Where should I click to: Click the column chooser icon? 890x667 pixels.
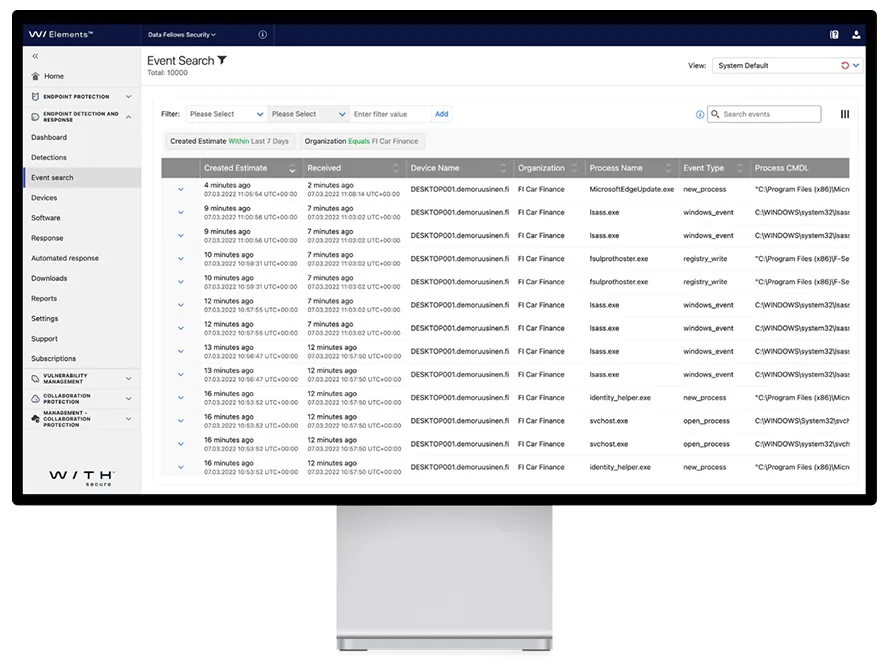(x=845, y=115)
